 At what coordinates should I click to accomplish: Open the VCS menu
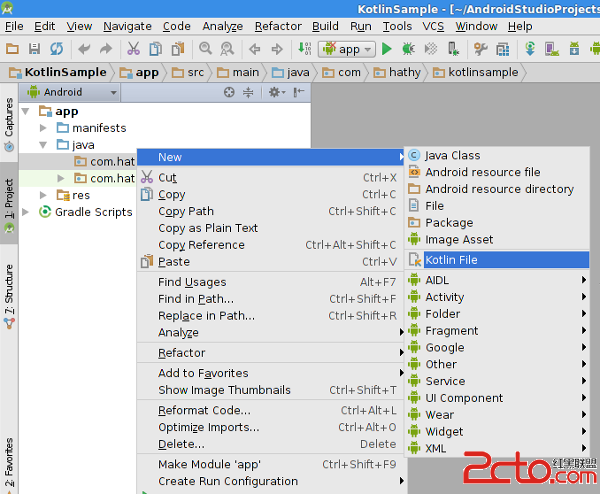[433, 26]
